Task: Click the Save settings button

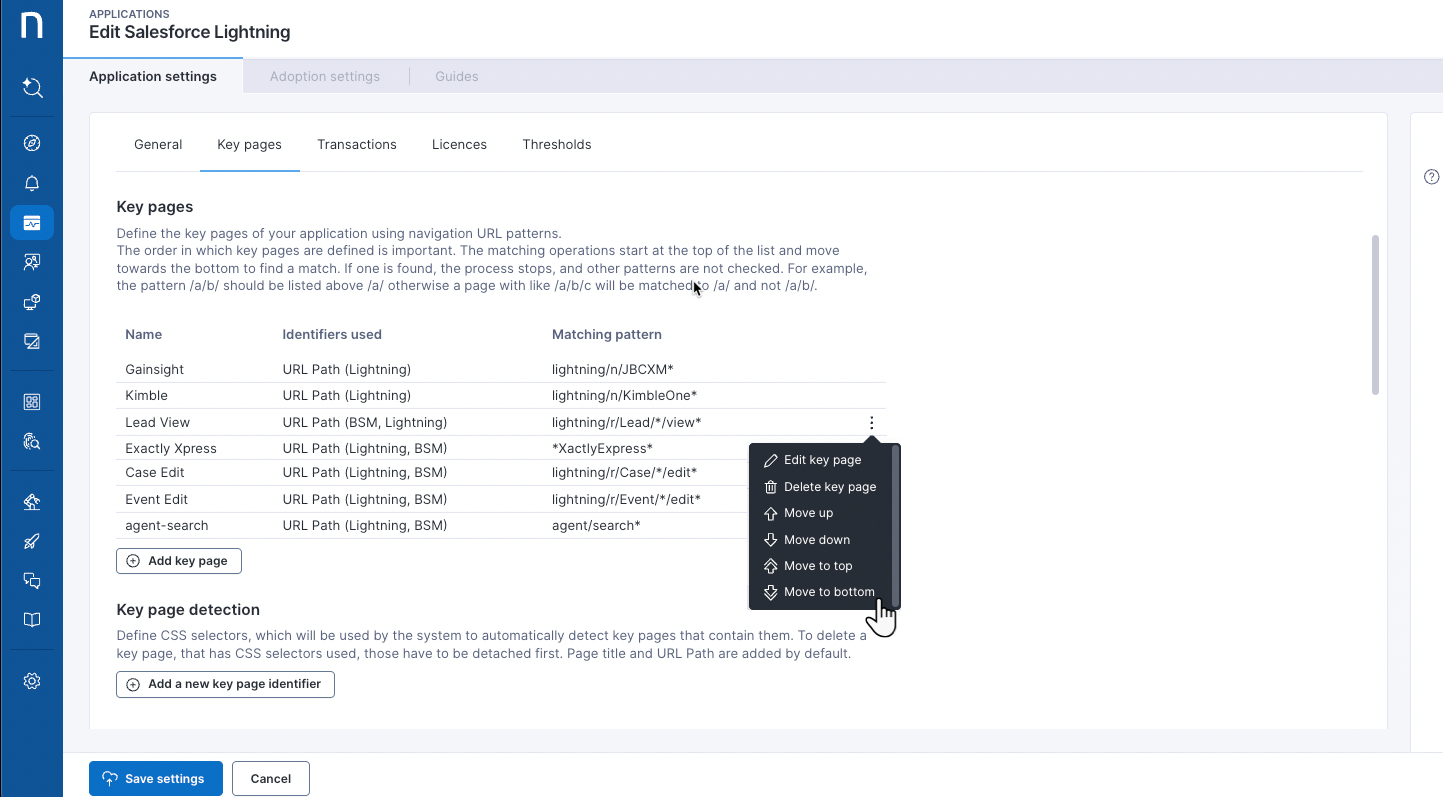Action: pos(156,779)
